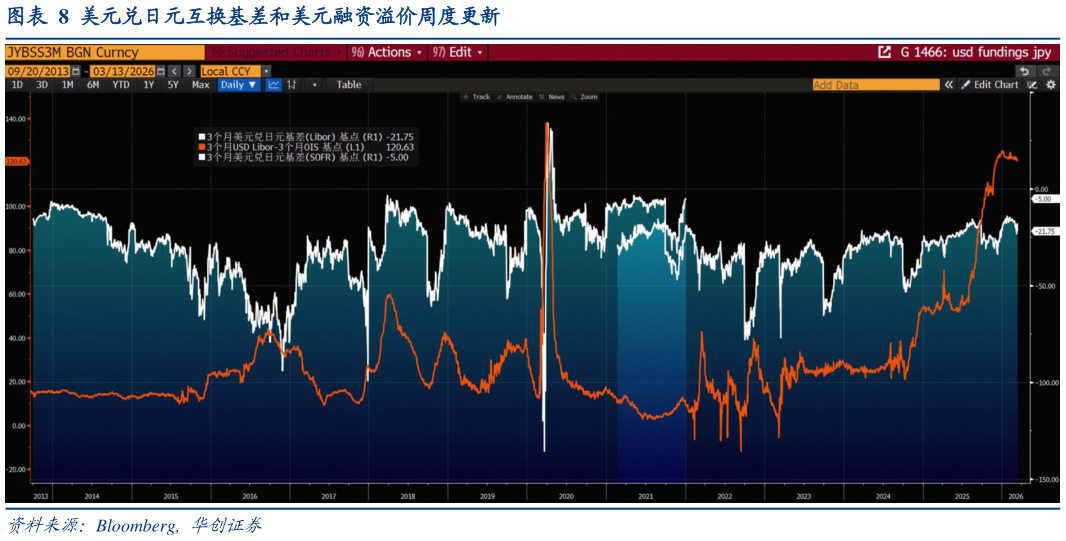This screenshot has height=541, width=1066.
Task: Click the pop-out icon beside G 1466
Action: (884, 52)
